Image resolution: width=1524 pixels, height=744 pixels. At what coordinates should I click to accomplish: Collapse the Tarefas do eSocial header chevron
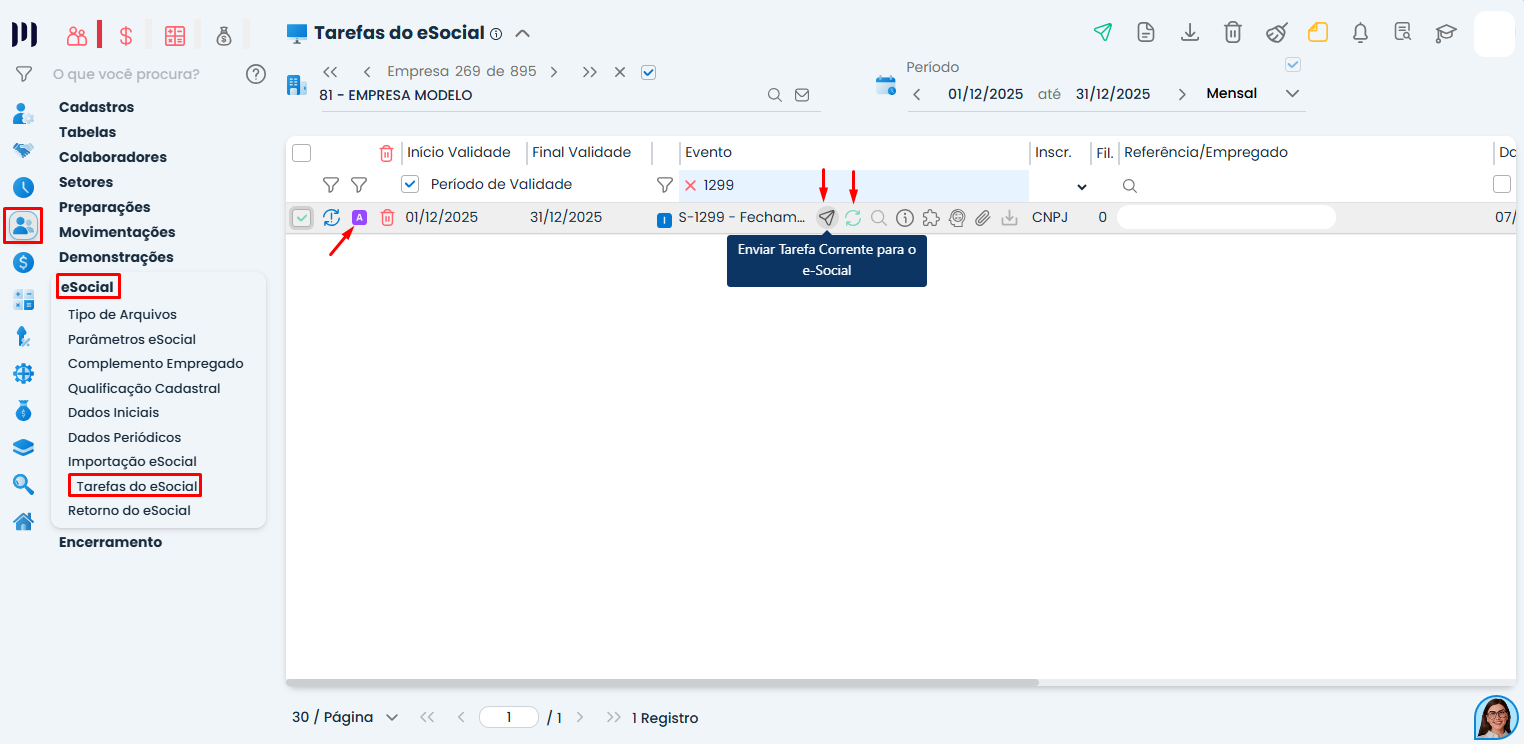pos(522,33)
